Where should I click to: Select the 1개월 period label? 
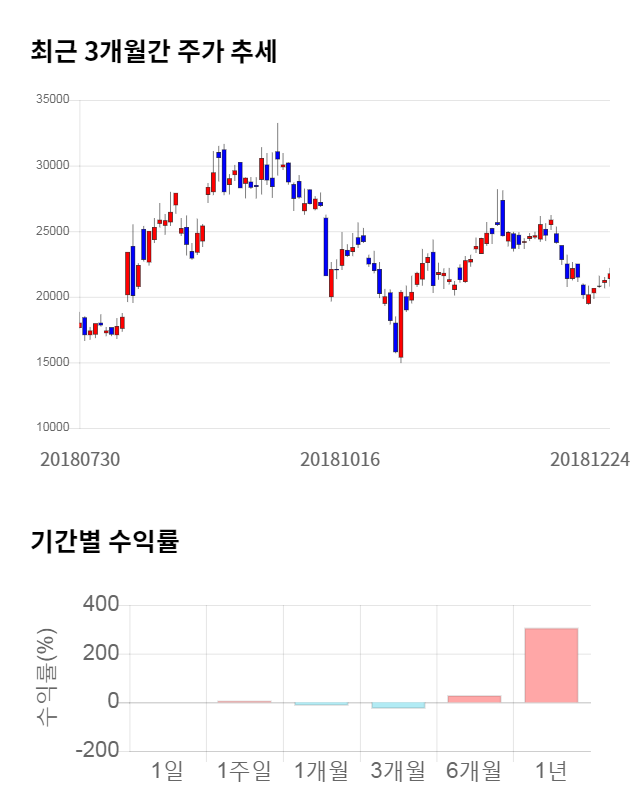(x=321, y=771)
